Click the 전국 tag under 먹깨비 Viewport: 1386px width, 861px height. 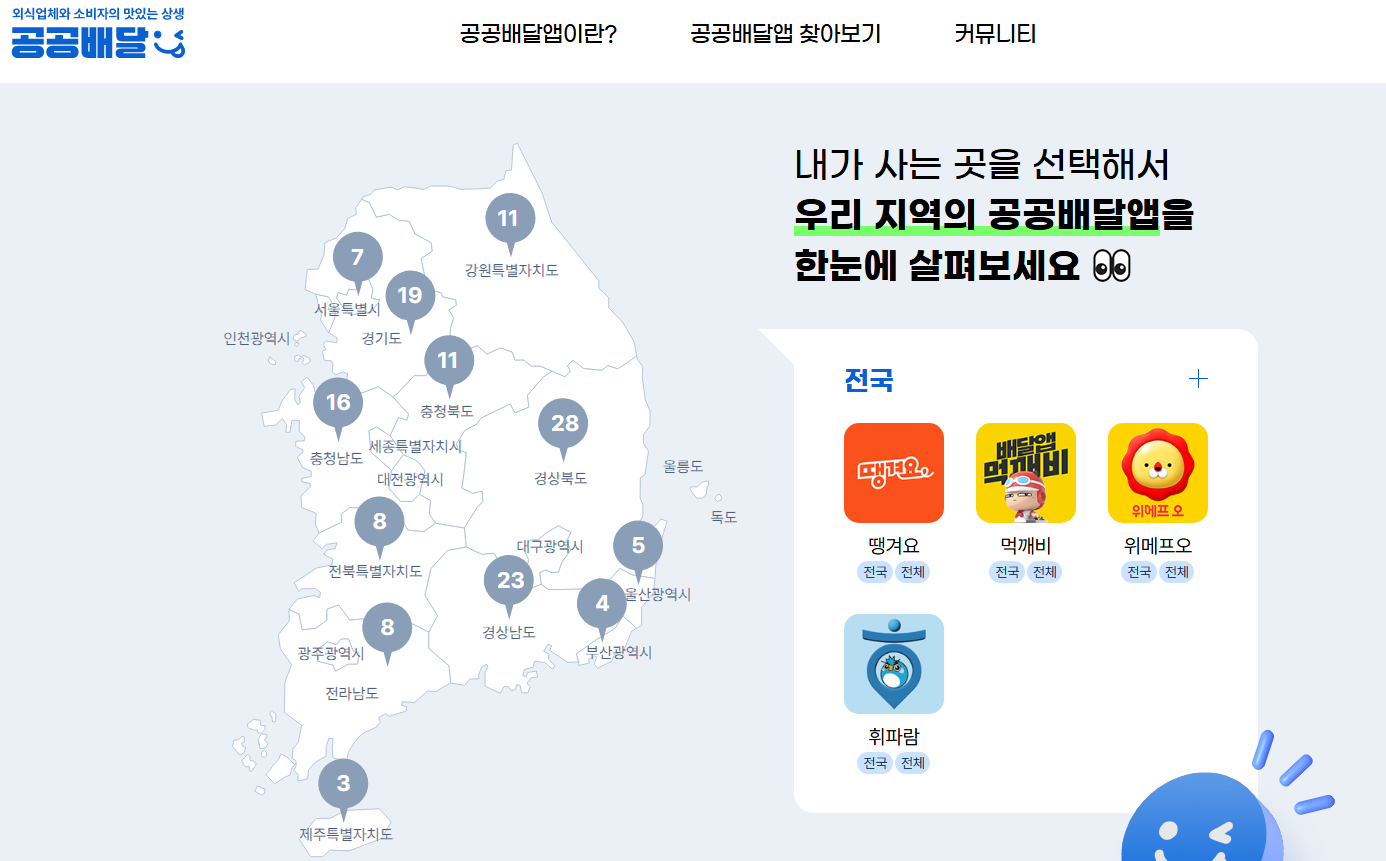(x=1007, y=572)
